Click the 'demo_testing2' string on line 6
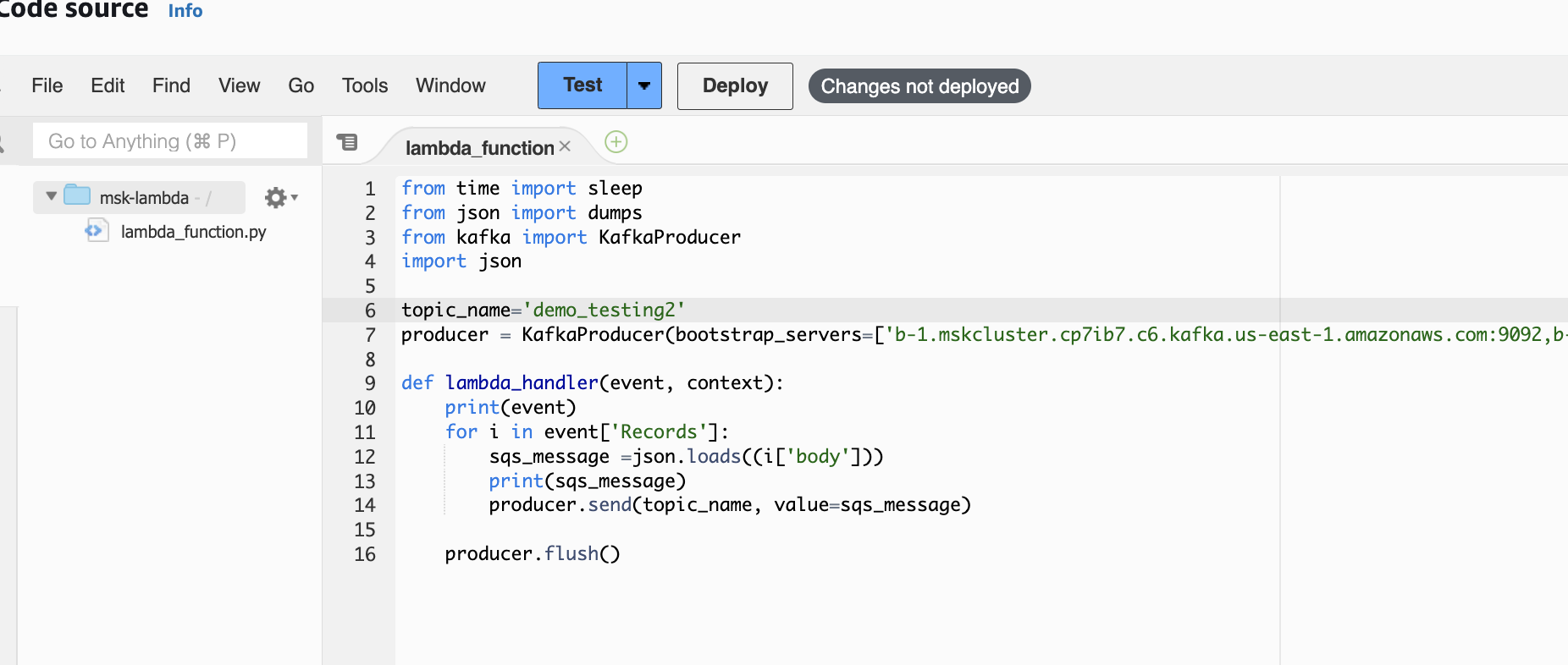This screenshot has height=665, width=1568. click(605, 311)
